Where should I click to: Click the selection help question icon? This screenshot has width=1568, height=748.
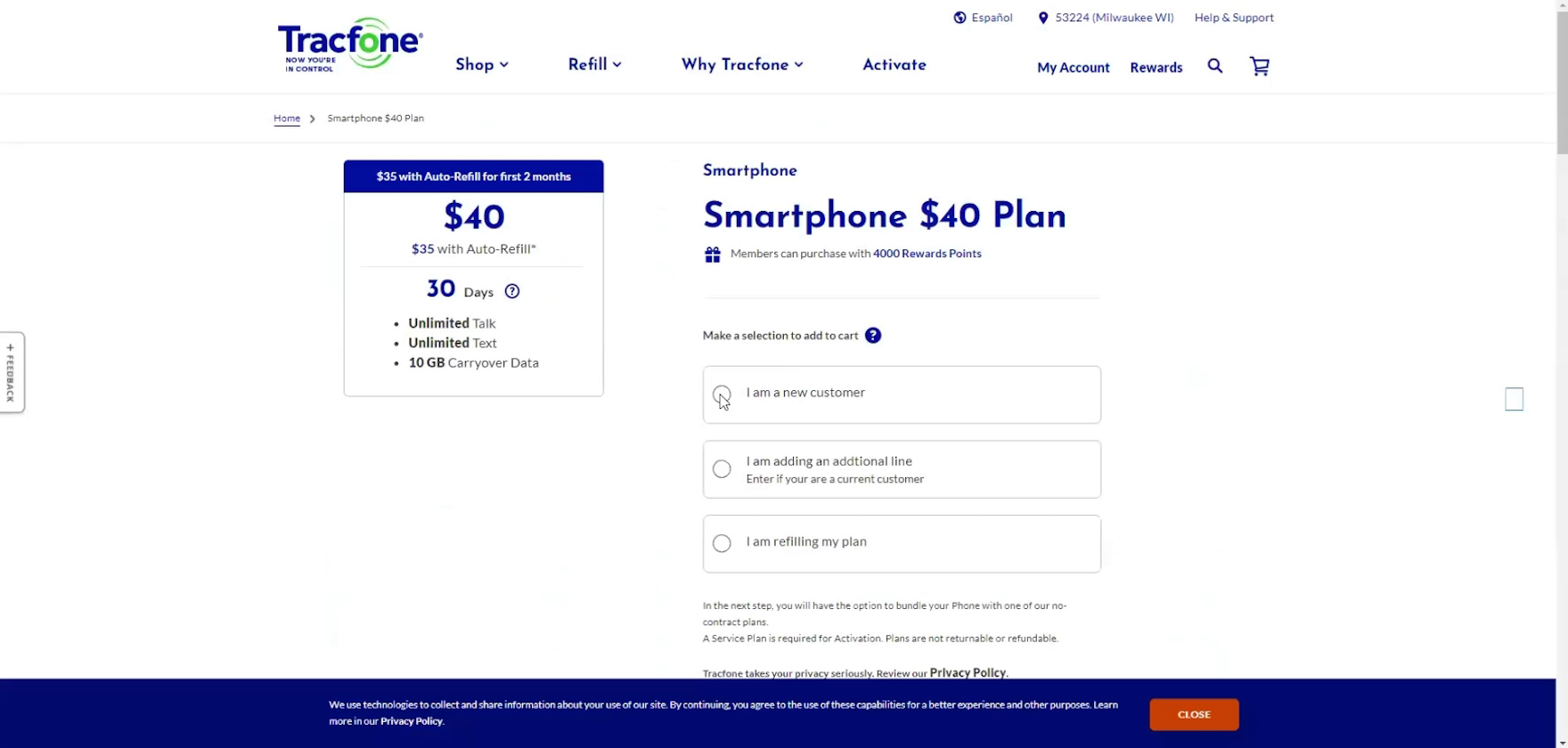point(873,336)
